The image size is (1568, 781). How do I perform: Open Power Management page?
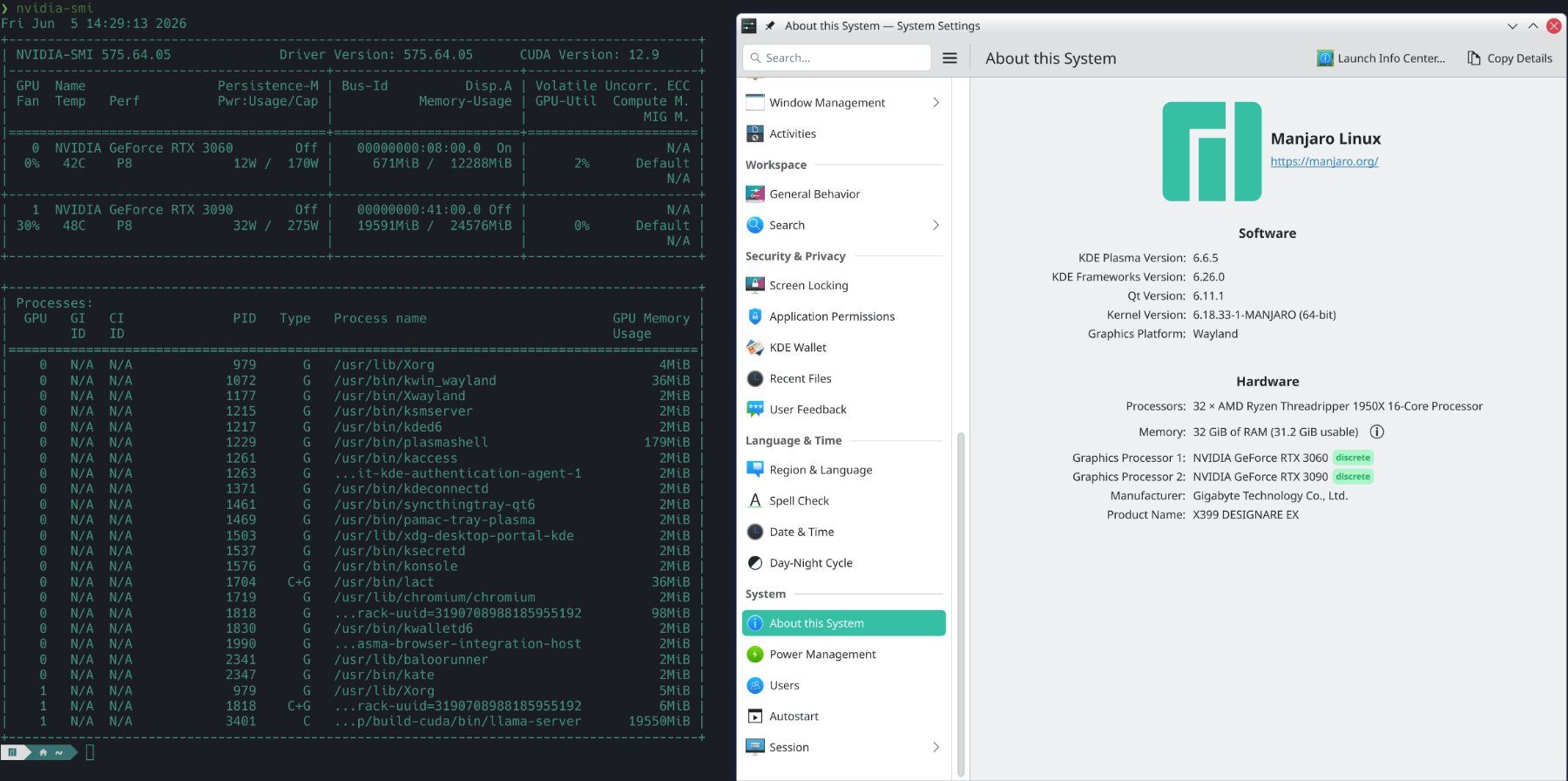click(x=843, y=654)
